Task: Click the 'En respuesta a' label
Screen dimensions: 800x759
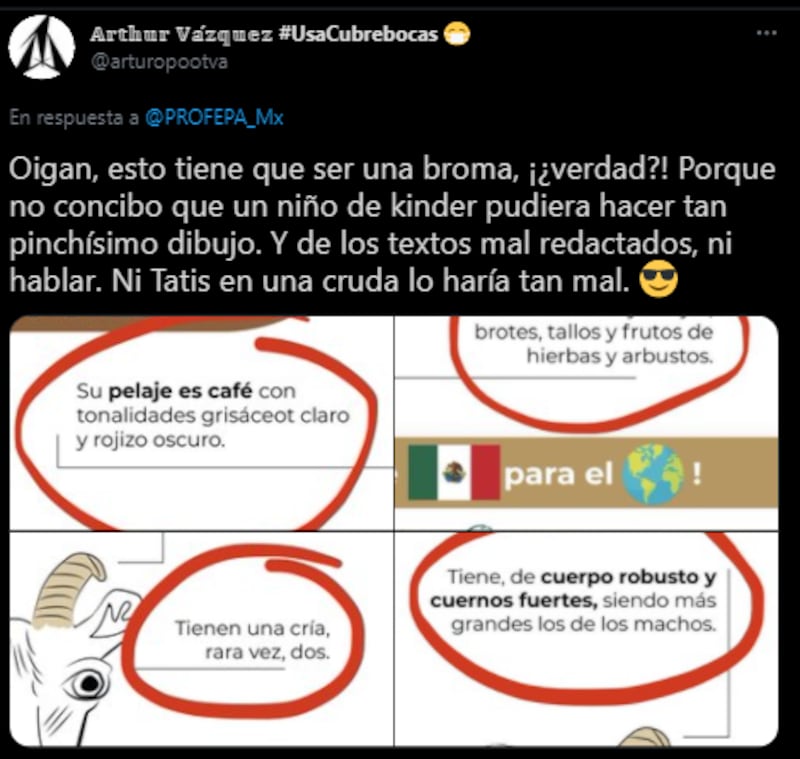Action: 74,118
